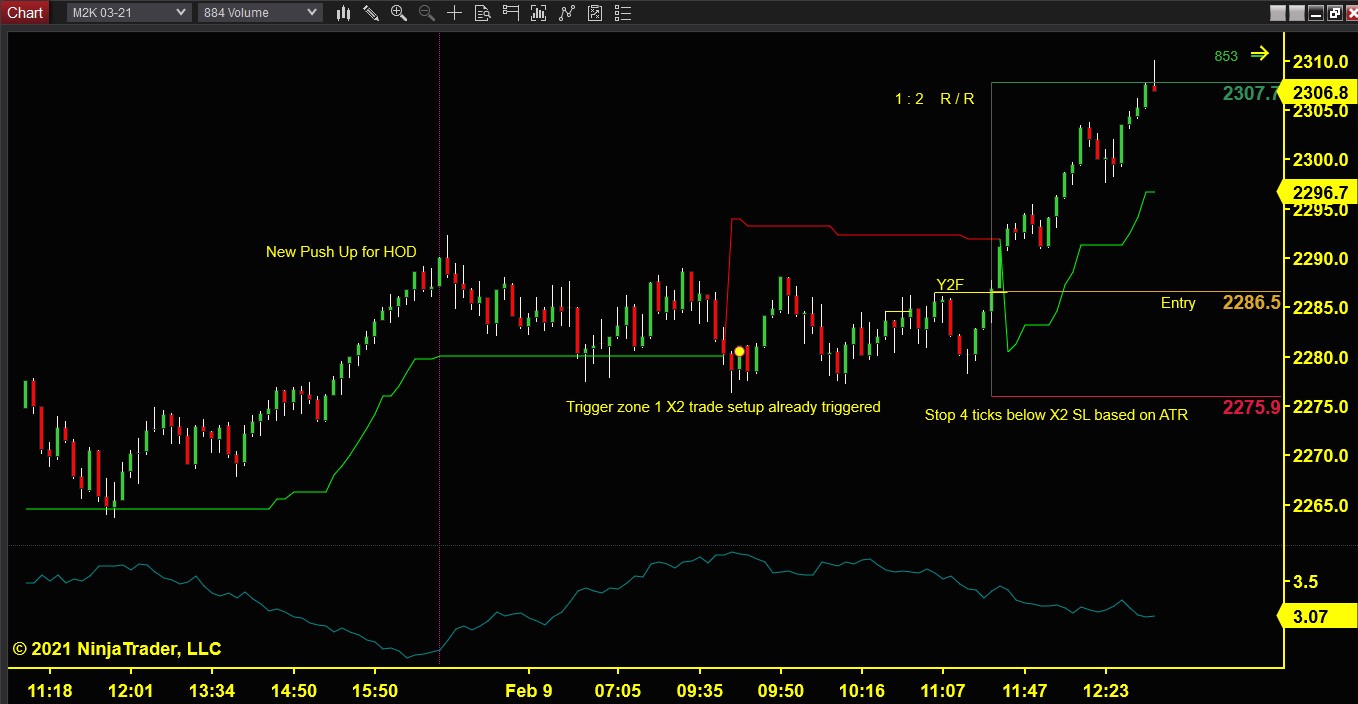Screen dimensions: 1358x704
Task: Restore down the chart window
Action: click(x=1336, y=13)
